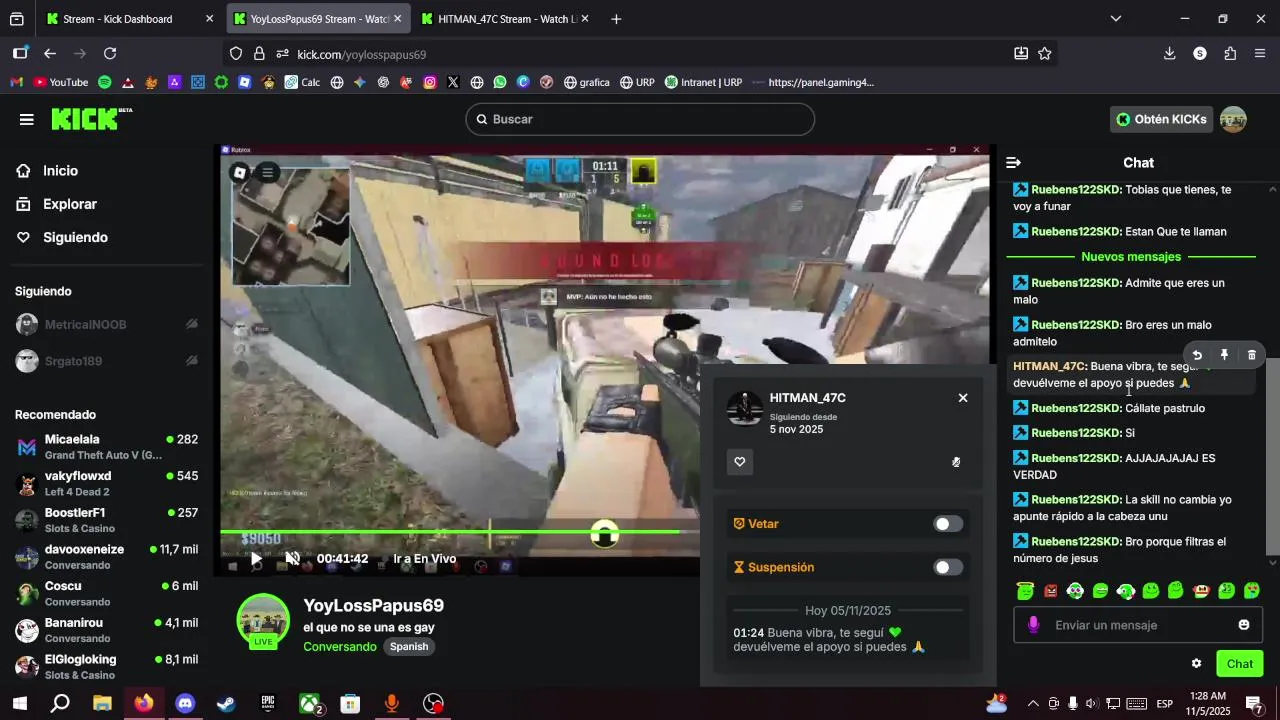Click the YouTube bookmark

coord(61,82)
